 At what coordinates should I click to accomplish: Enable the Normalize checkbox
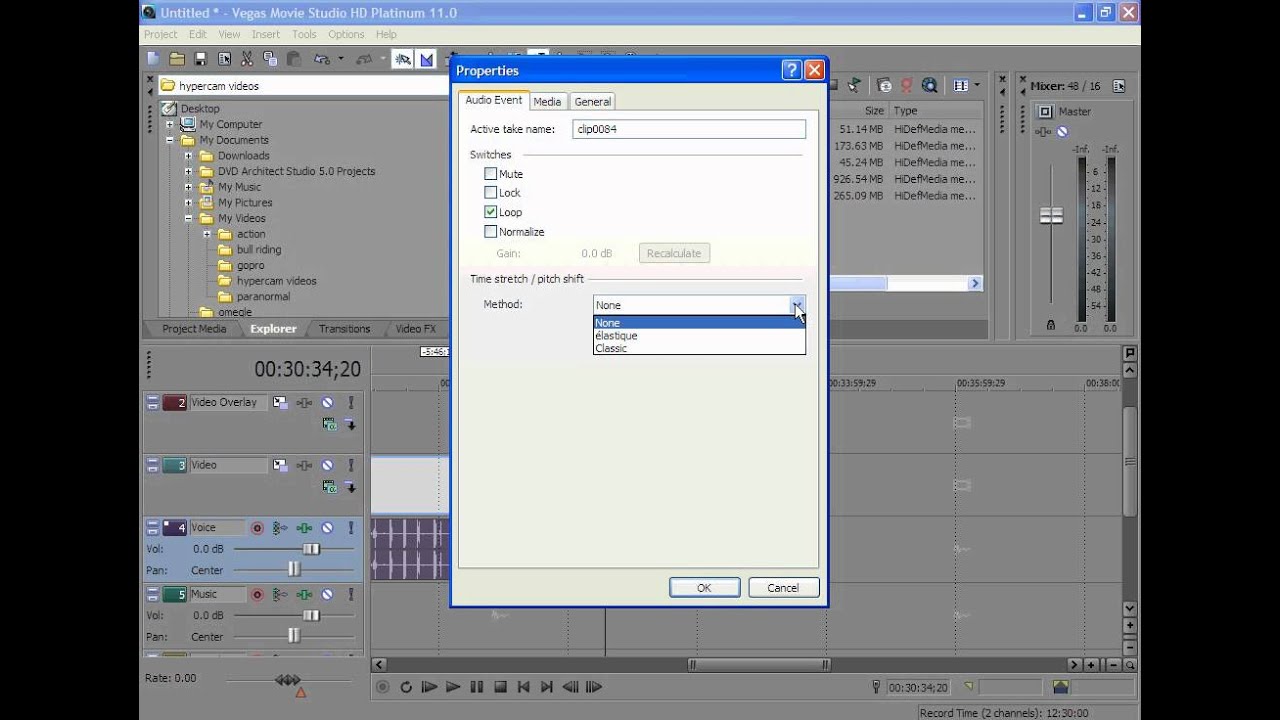[490, 232]
